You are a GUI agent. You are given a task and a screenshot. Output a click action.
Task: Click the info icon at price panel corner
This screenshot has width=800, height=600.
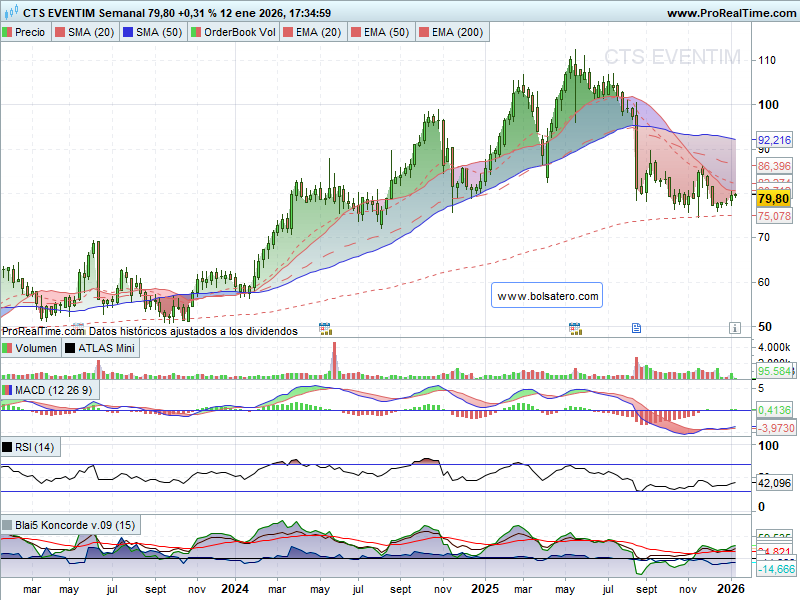click(x=734, y=327)
